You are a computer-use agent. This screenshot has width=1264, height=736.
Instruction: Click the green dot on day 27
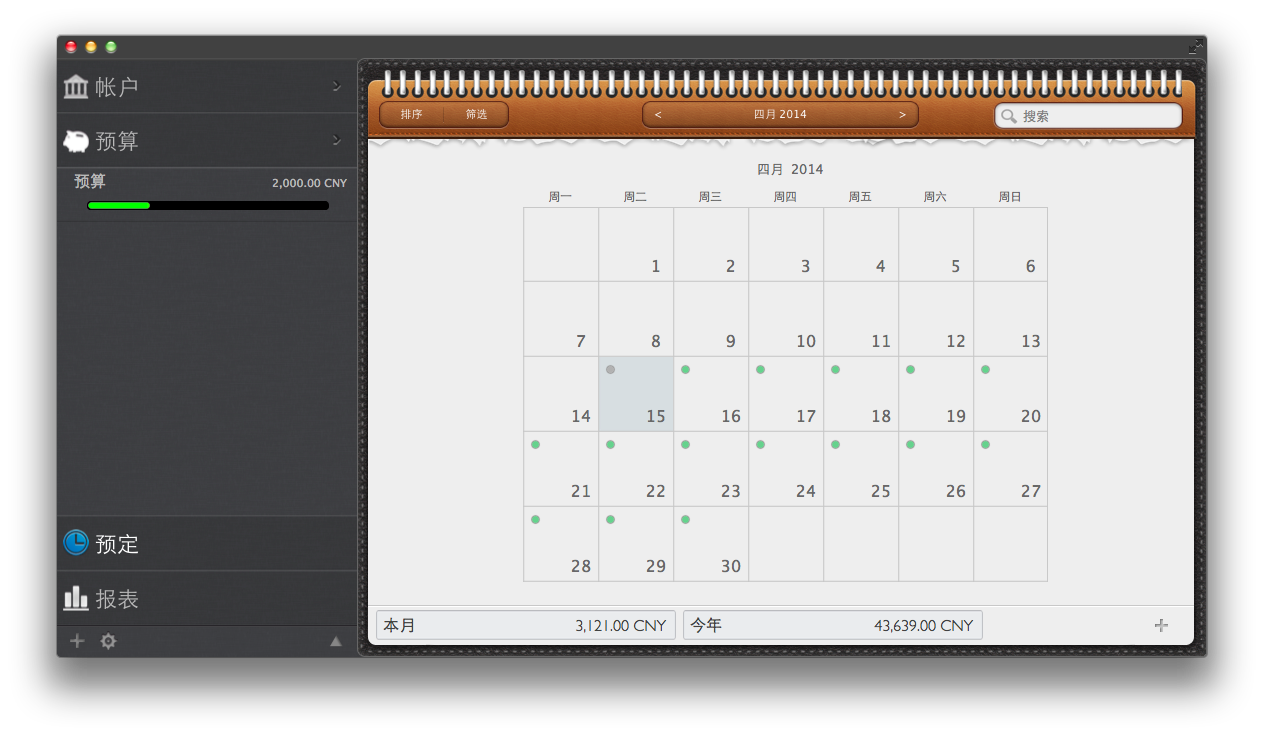coord(985,445)
